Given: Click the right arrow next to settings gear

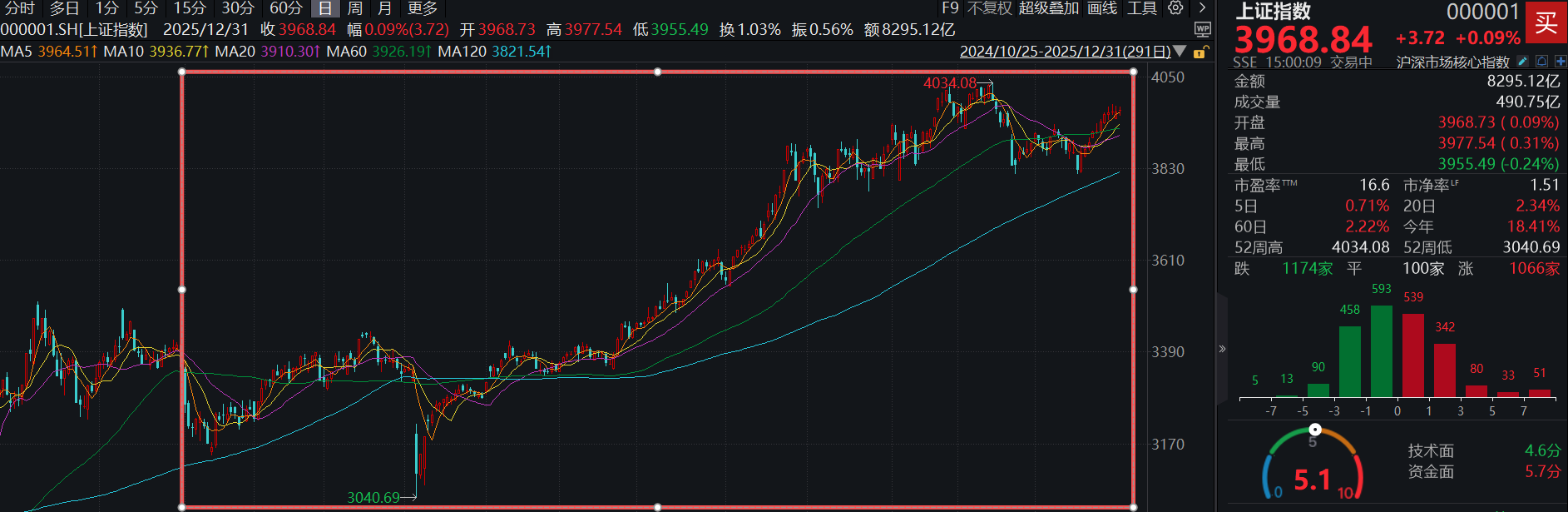Looking at the screenshot, I should pos(1202,8).
